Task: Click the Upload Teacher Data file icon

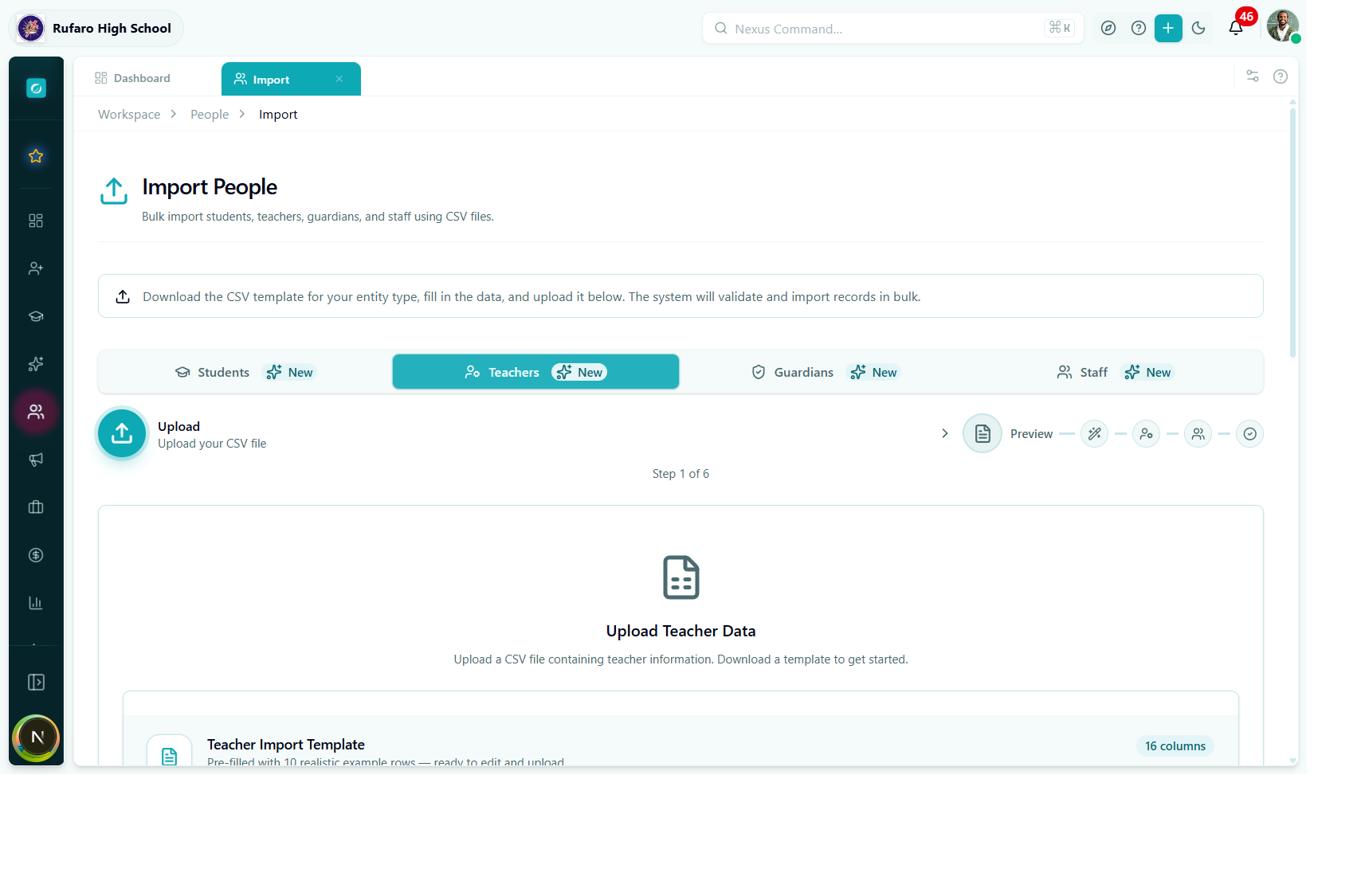Action: pyautogui.click(x=681, y=577)
